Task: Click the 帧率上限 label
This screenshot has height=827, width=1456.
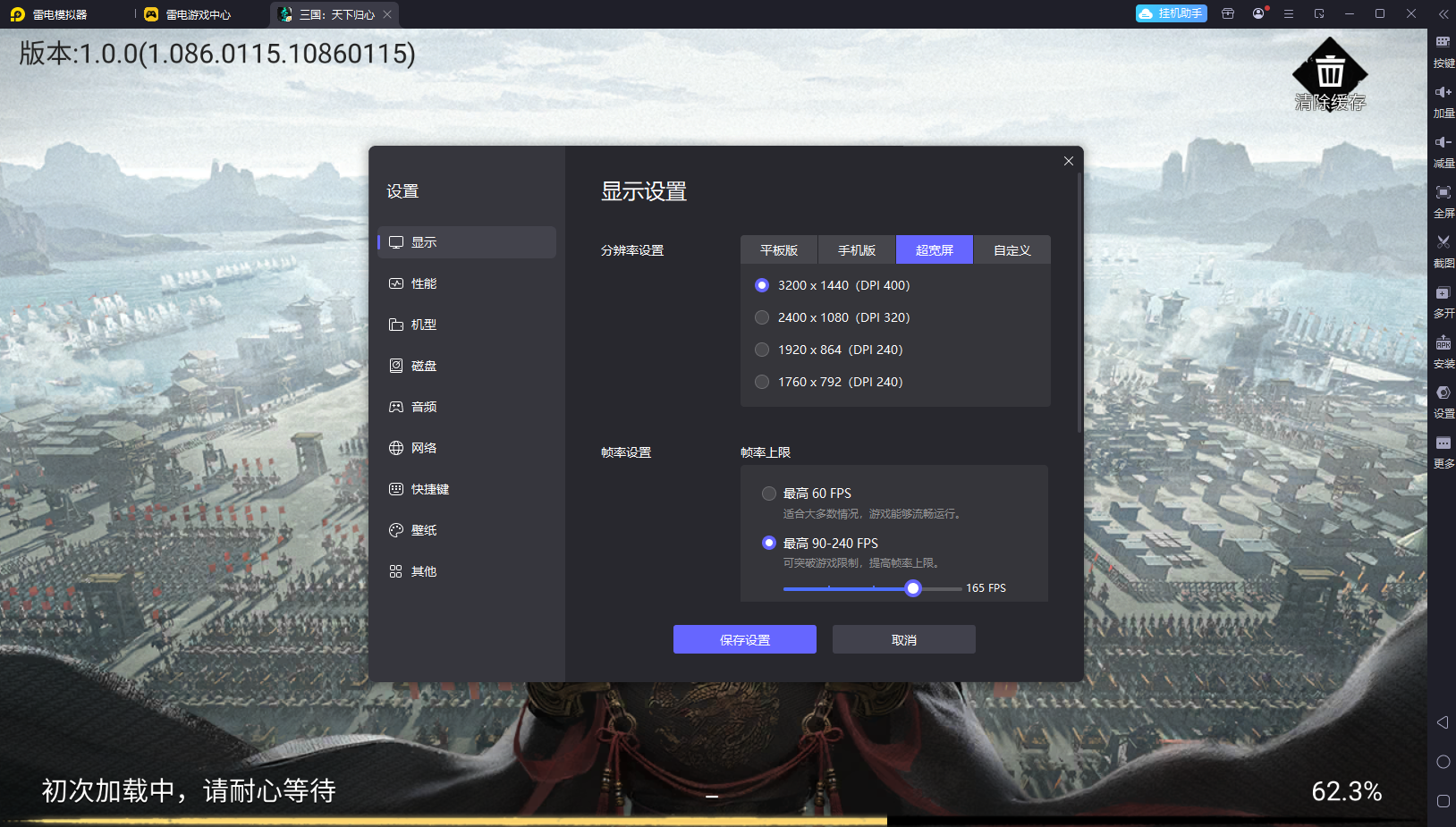Action: 766,452
